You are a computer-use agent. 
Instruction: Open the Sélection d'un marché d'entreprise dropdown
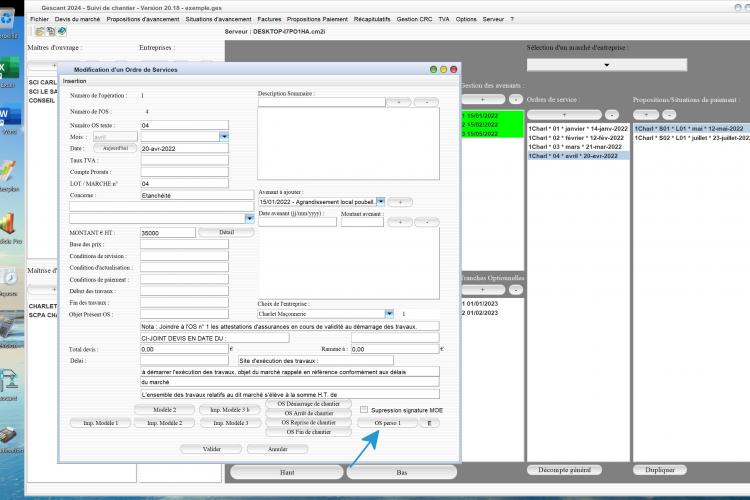coord(607,65)
